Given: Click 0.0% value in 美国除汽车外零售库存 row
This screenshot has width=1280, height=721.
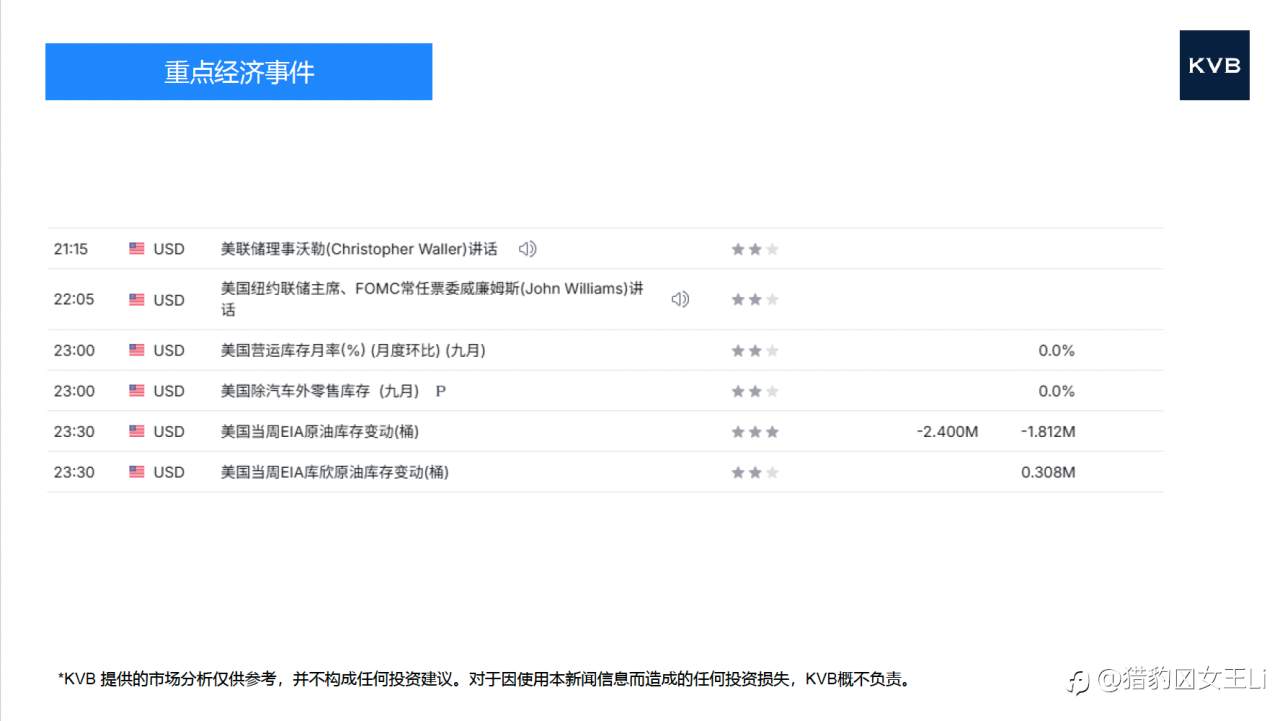Looking at the screenshot, I should [x=1056, y=391].
